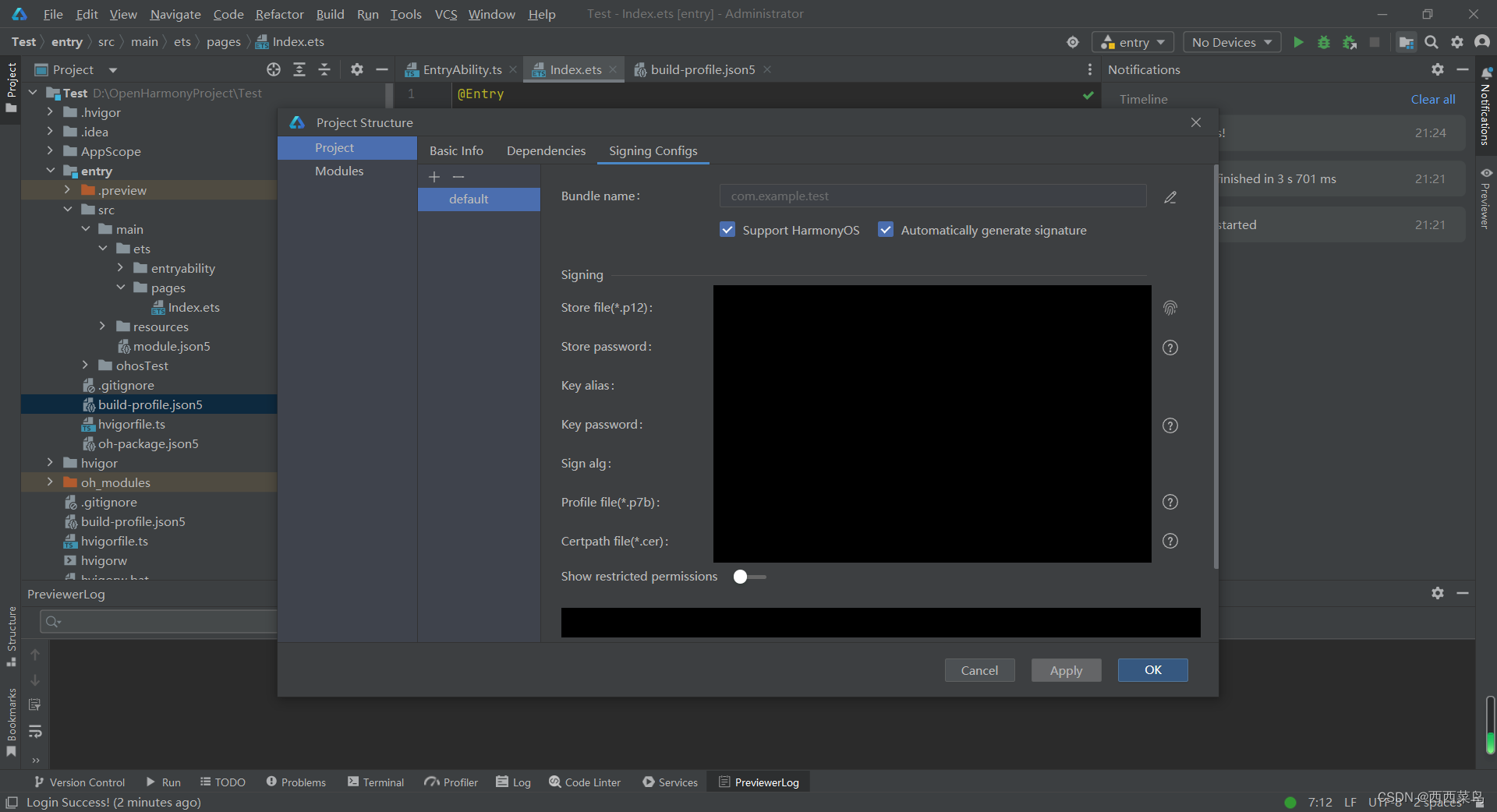The height and width of the screenshot is (812, 1497).
Task: Toggle Show restricted permissions switch
Action: (x=749, y=577)
